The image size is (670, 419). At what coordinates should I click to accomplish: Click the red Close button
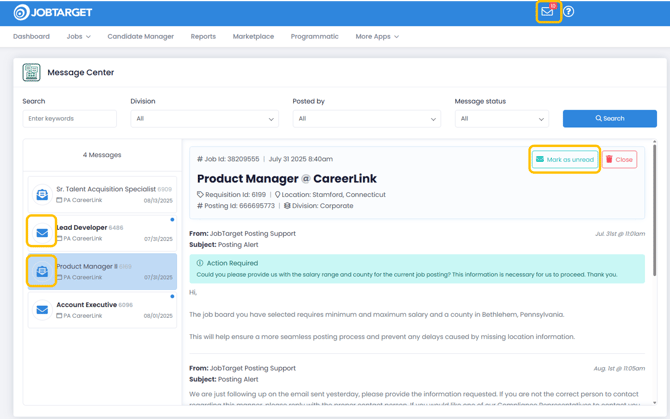coord(620,159)
